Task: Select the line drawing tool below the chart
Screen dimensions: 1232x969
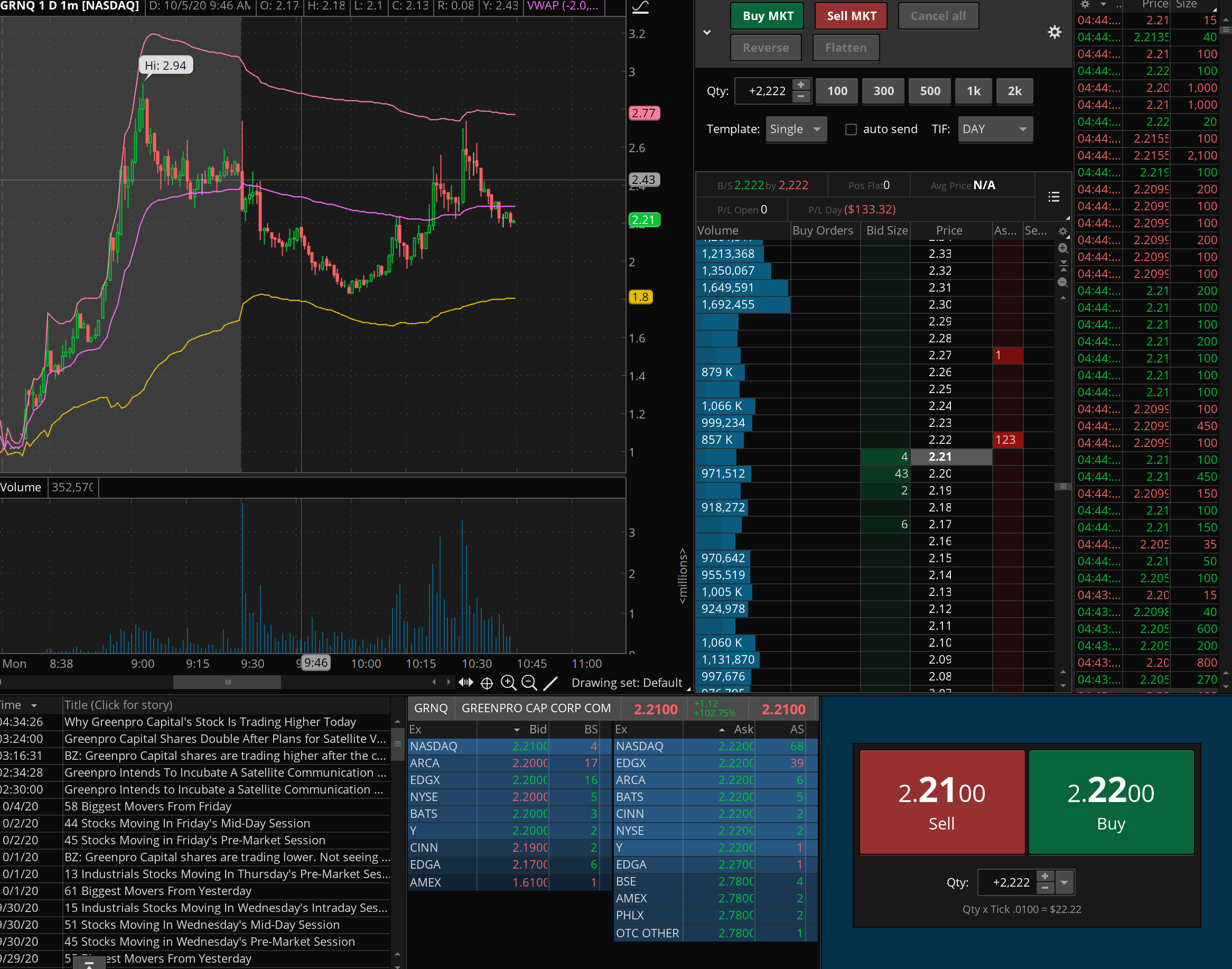Action: [x=550, y=683]
